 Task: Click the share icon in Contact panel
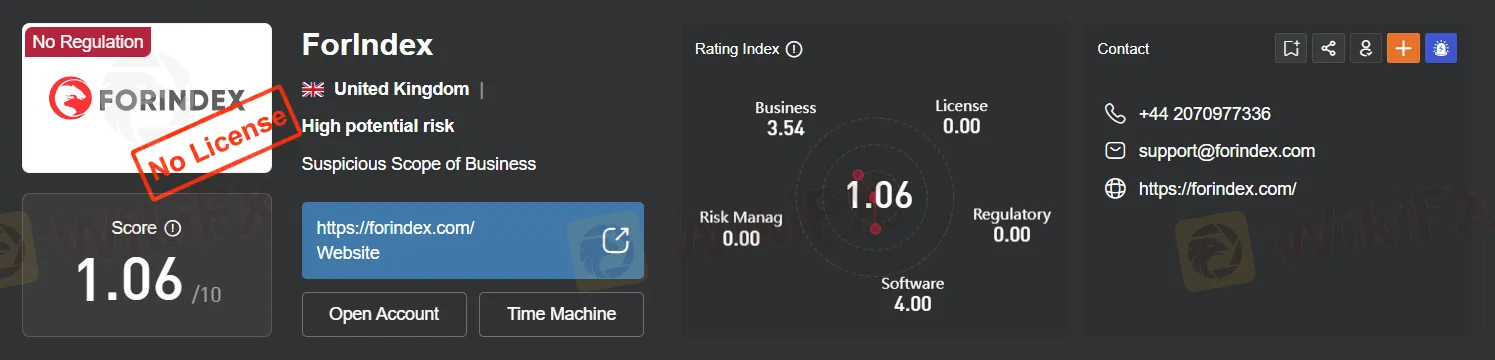1328,48
